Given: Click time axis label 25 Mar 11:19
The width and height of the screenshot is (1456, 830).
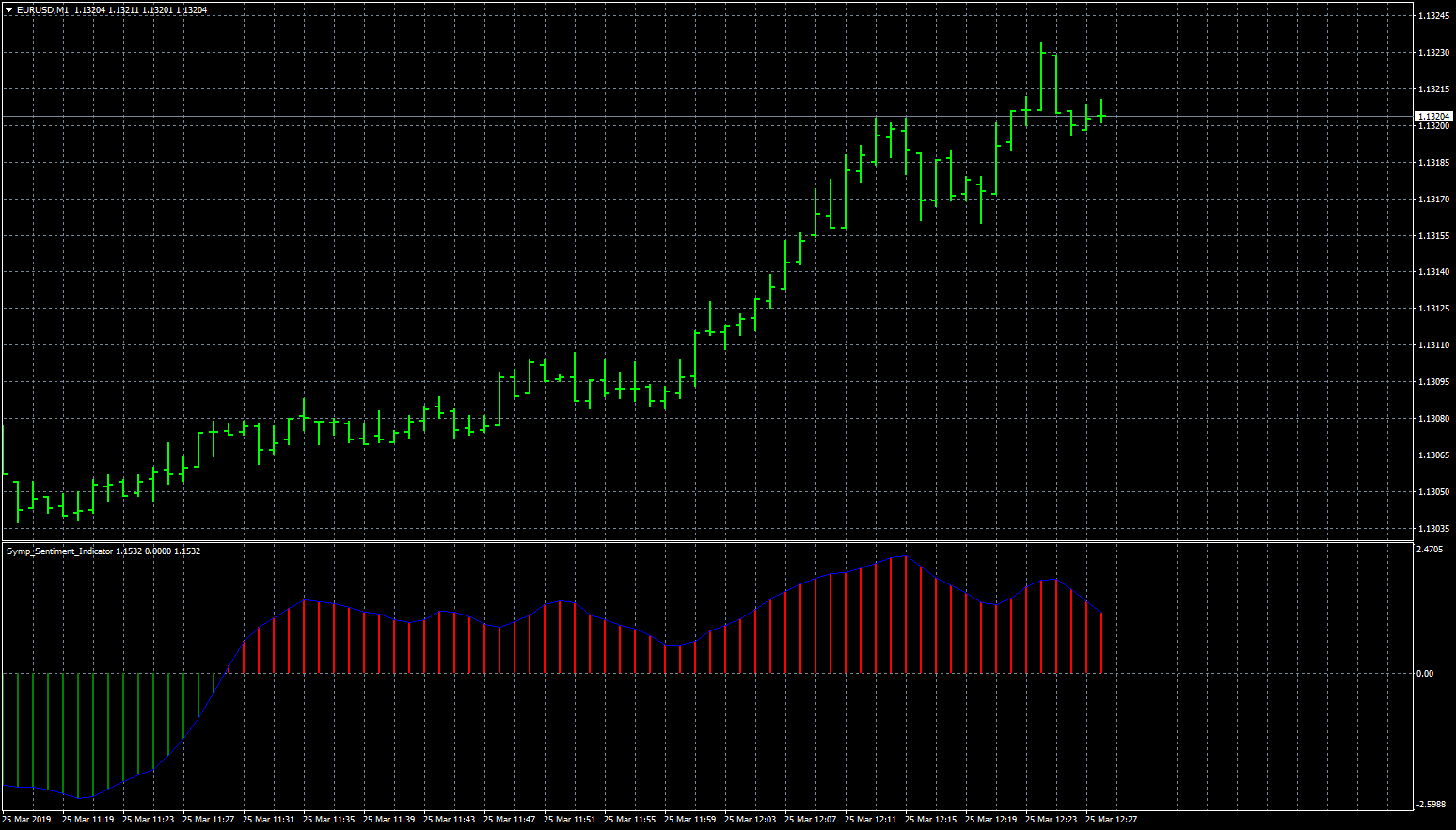Looking at the screenshot, I should tap(88, 820).
